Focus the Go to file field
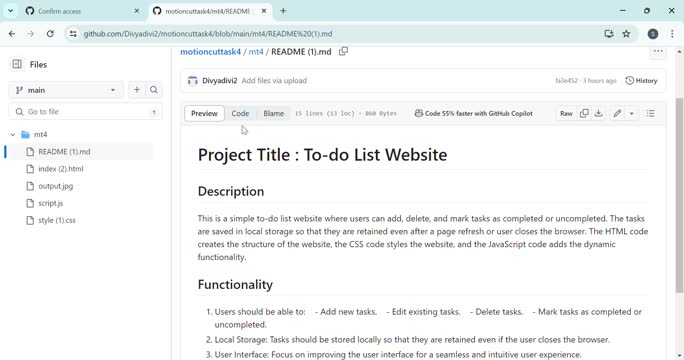This screenshot has width=684, height=360. click(86, 112)
